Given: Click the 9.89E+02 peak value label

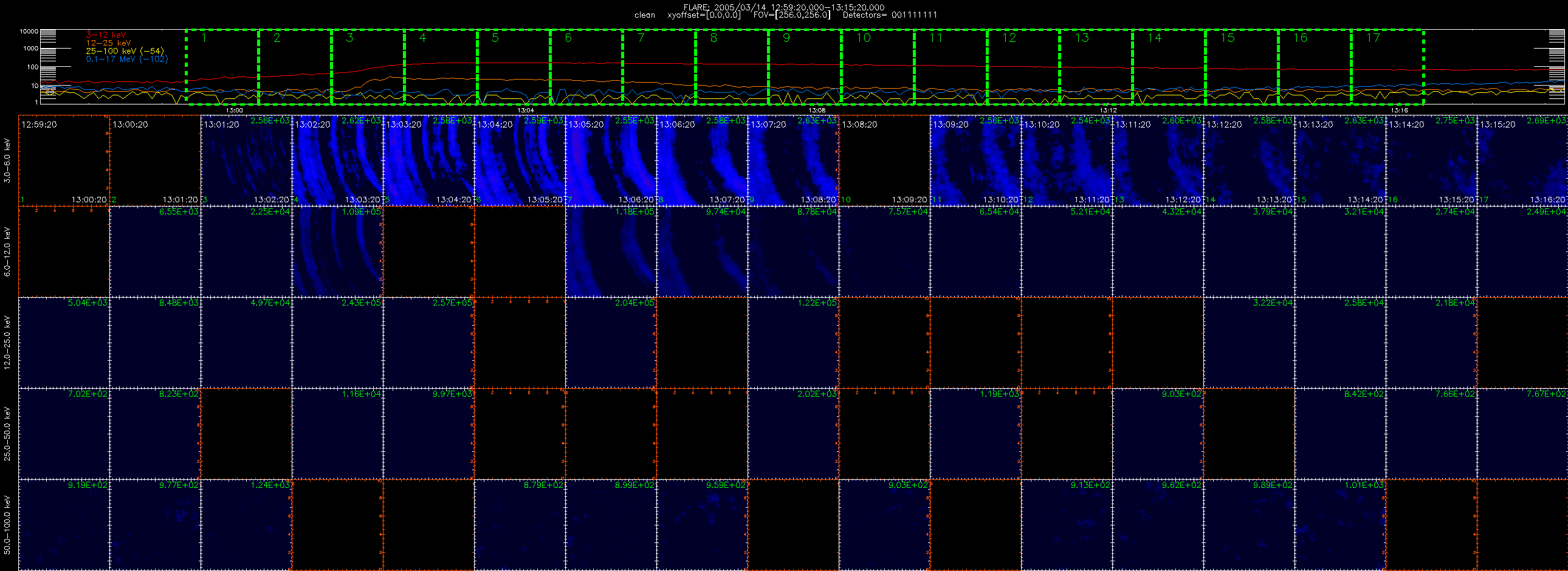Looking at the screenshot, I should [1273, 485].
